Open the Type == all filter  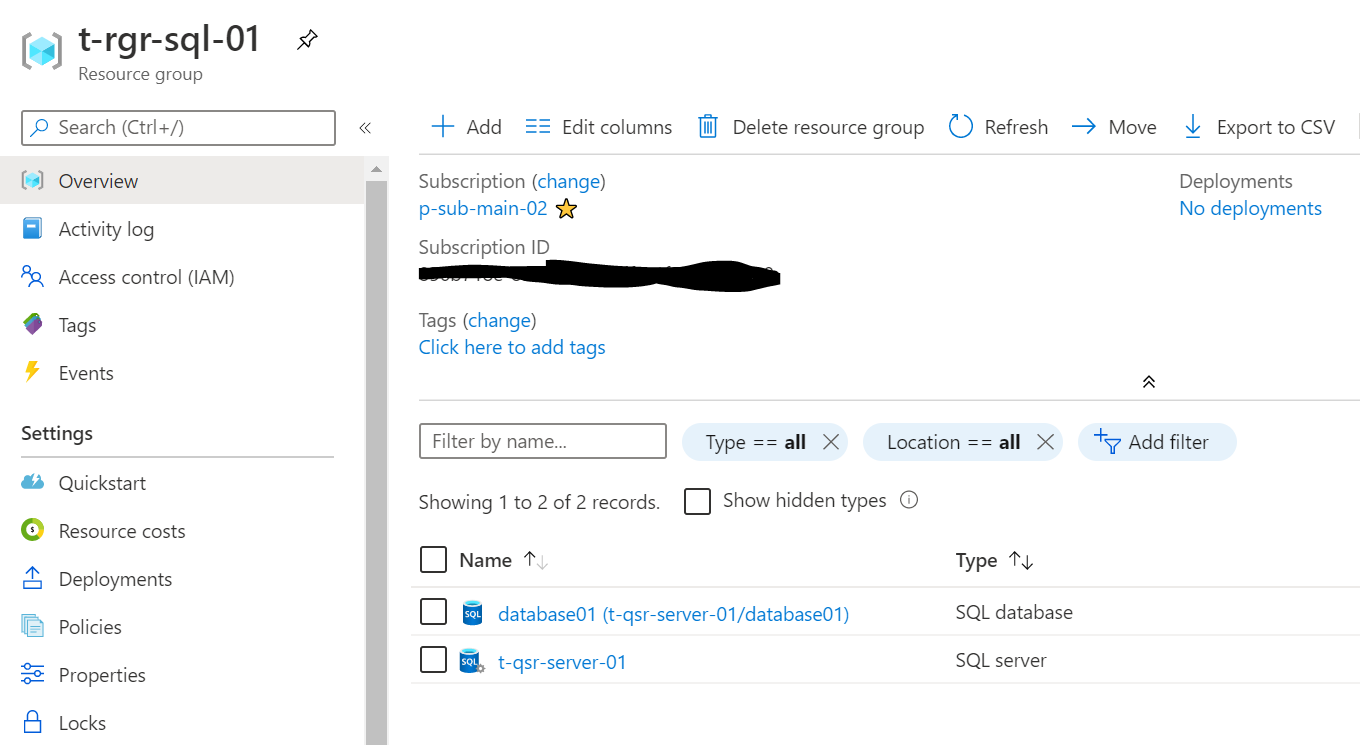pyautogui.click(x=755, y=442)
